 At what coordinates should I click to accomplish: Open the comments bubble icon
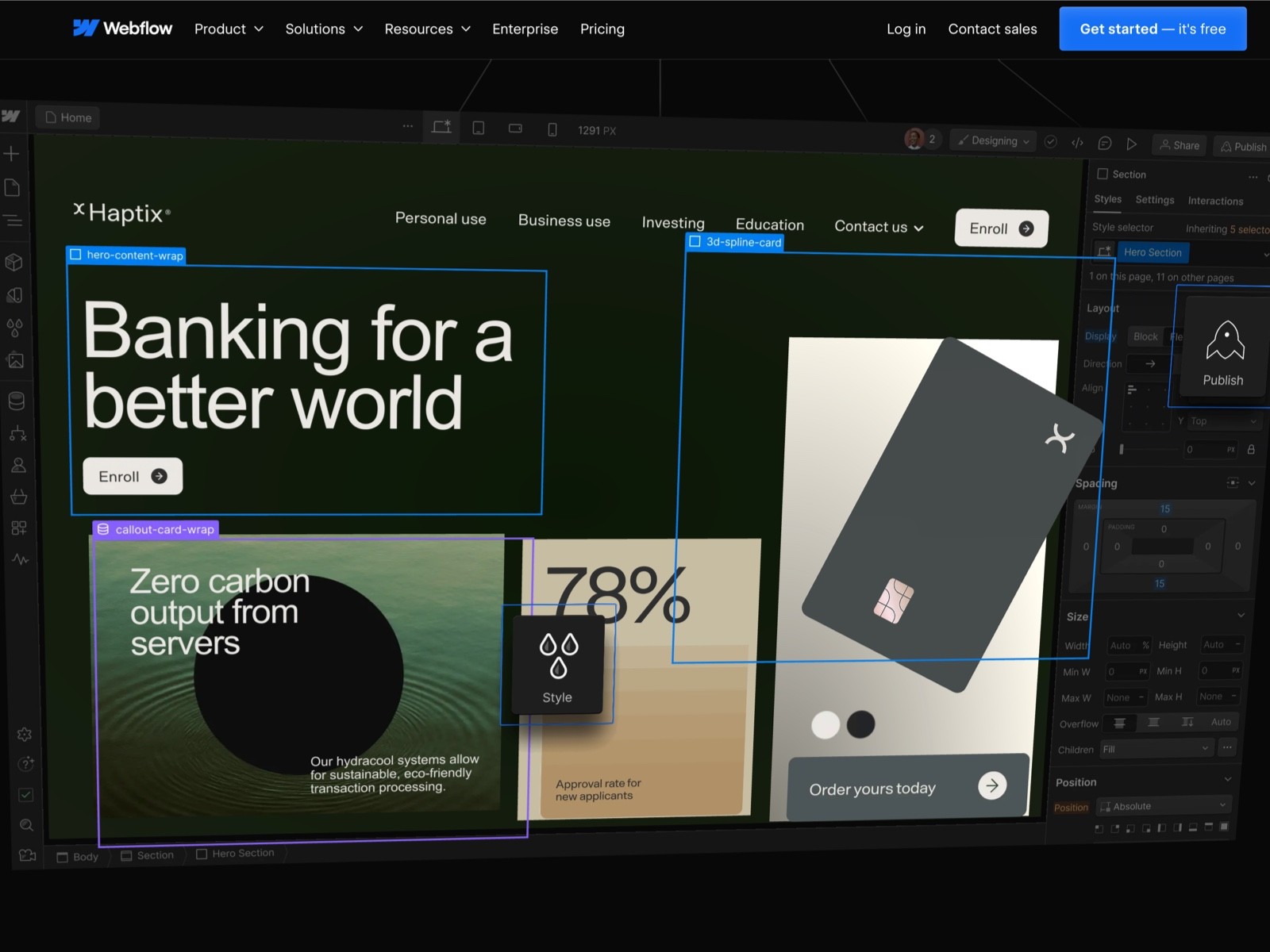click(x=1104, y=144)
